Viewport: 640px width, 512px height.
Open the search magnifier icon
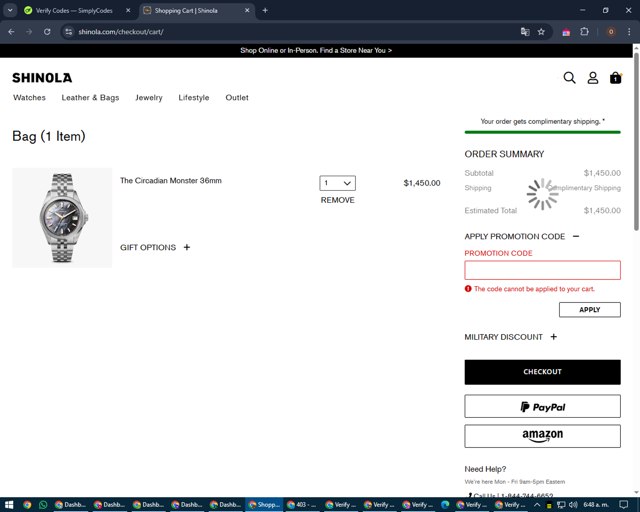click(x=569, y=78)
